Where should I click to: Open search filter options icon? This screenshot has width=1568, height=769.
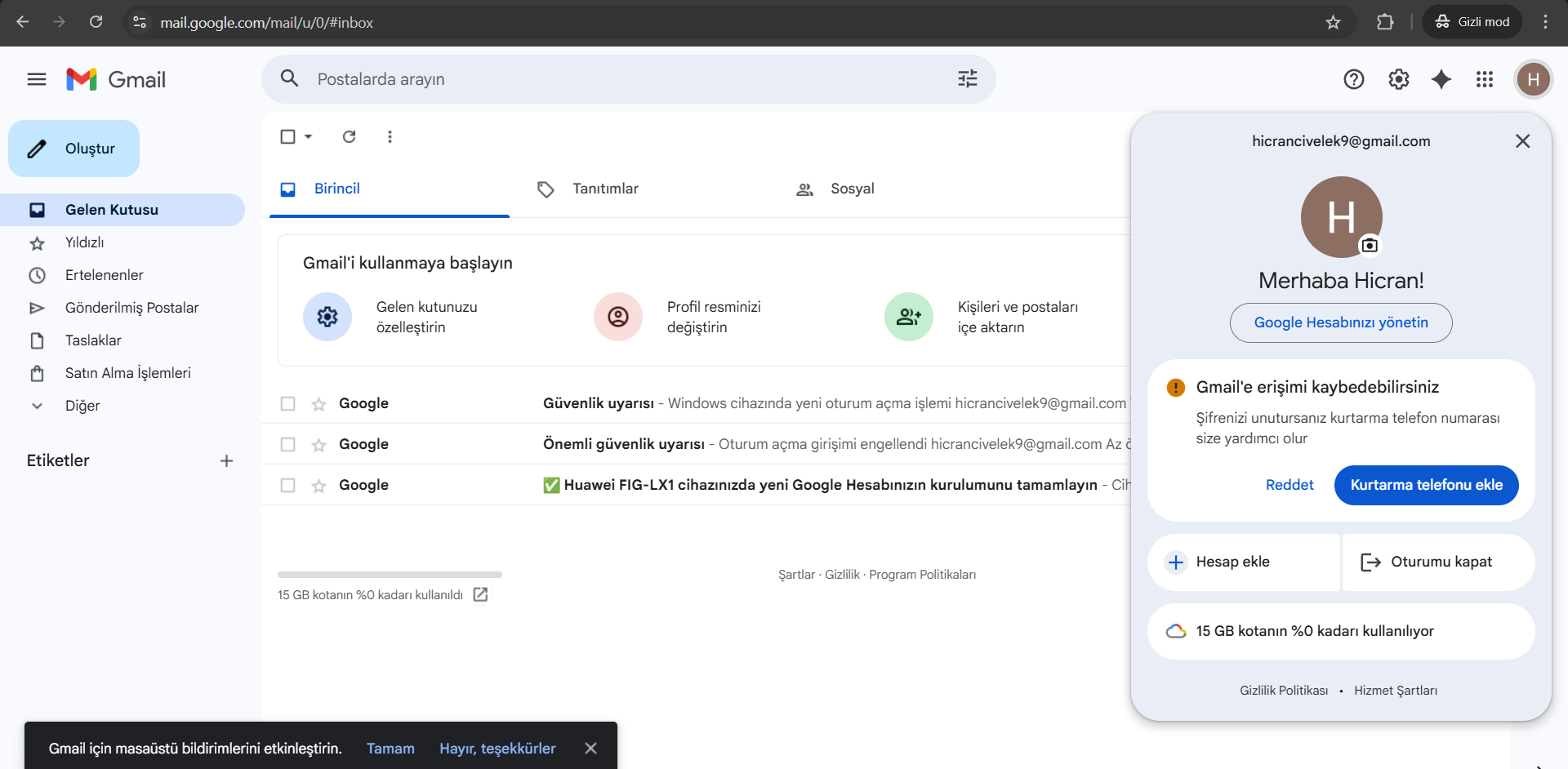click(968, 78)
